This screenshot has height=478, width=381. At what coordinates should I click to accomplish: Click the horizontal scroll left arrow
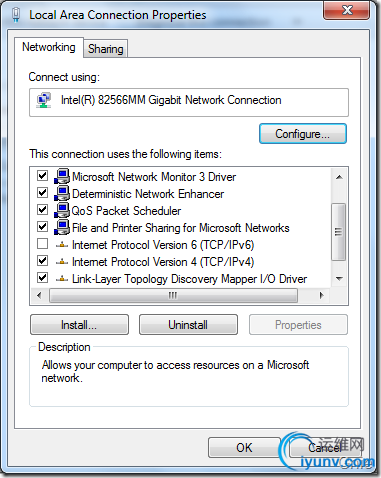[x=39, y=295]
